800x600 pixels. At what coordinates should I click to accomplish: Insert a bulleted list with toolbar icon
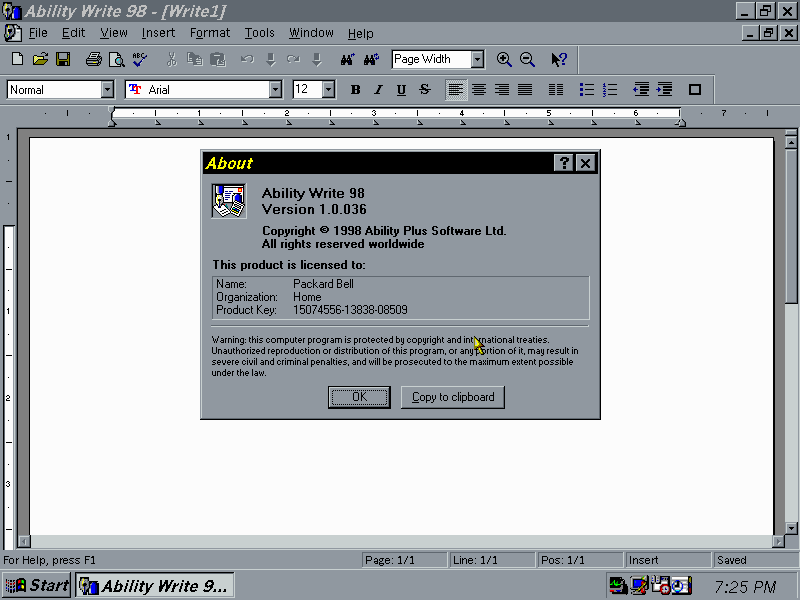(587, 90)
